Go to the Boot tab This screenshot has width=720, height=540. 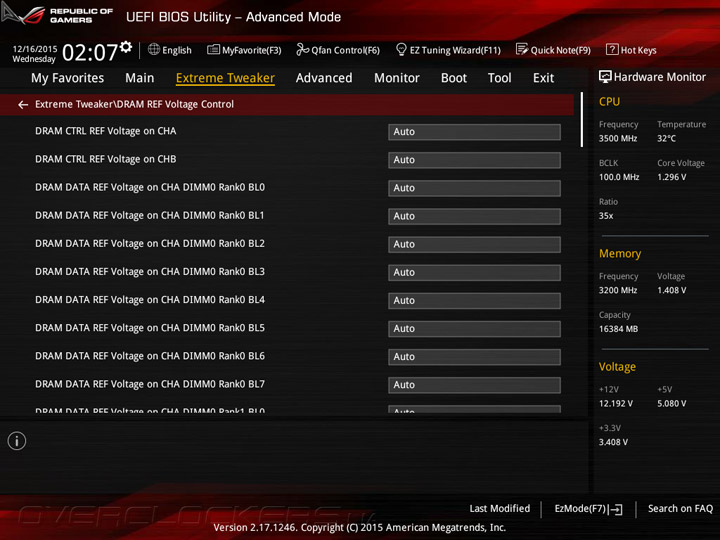click(x=454, y=78)
